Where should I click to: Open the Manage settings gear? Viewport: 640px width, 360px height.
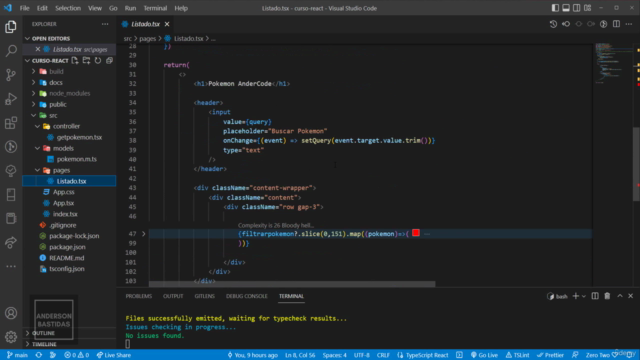11,337
